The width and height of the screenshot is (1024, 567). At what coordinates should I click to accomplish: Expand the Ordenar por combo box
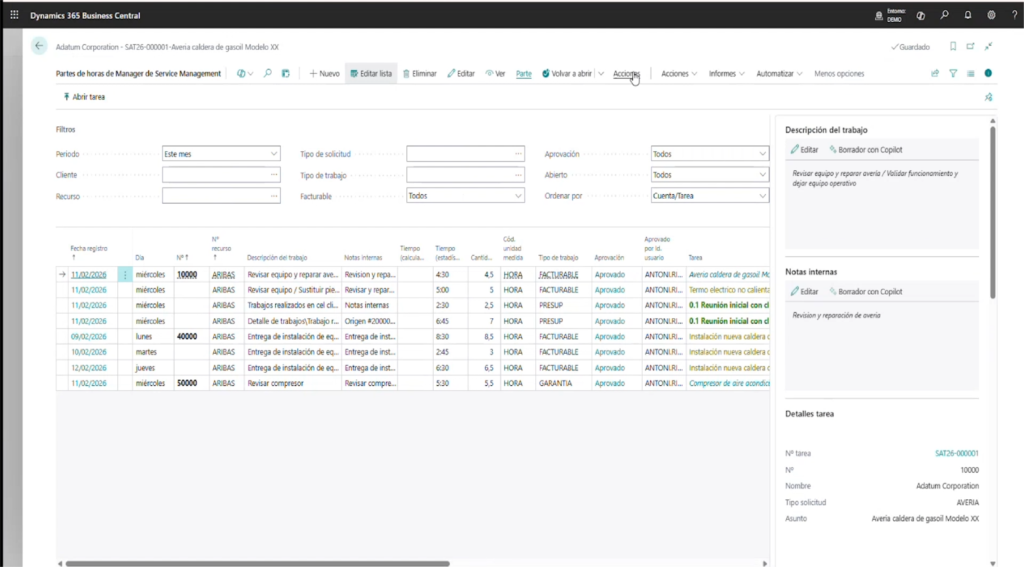coord(762,196)
